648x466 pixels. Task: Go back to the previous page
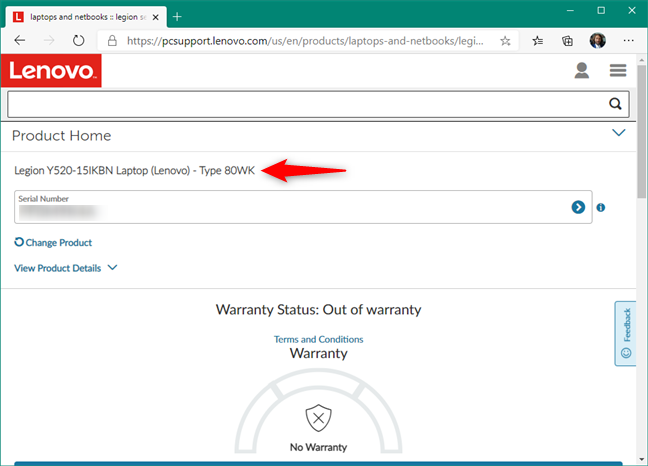click(19, 40)
